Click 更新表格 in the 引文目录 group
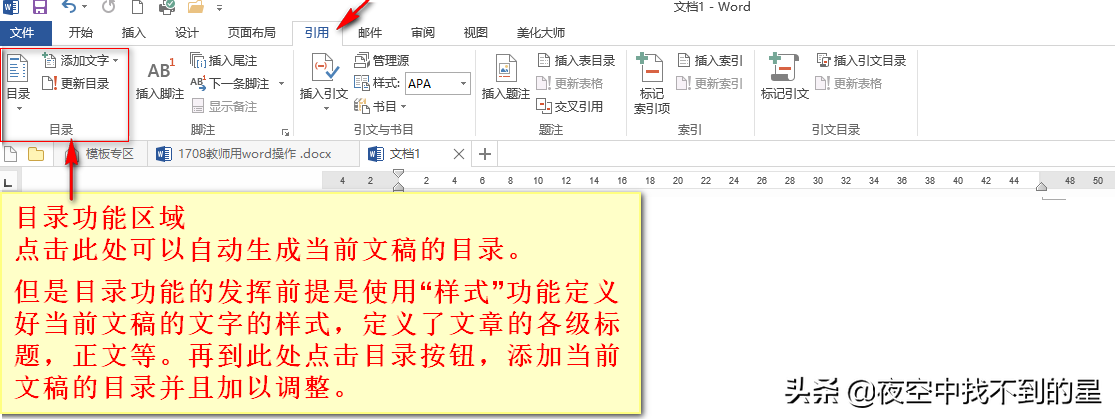Image resolution: width=1115 pixels, height=419 pixels. [850, 84]
